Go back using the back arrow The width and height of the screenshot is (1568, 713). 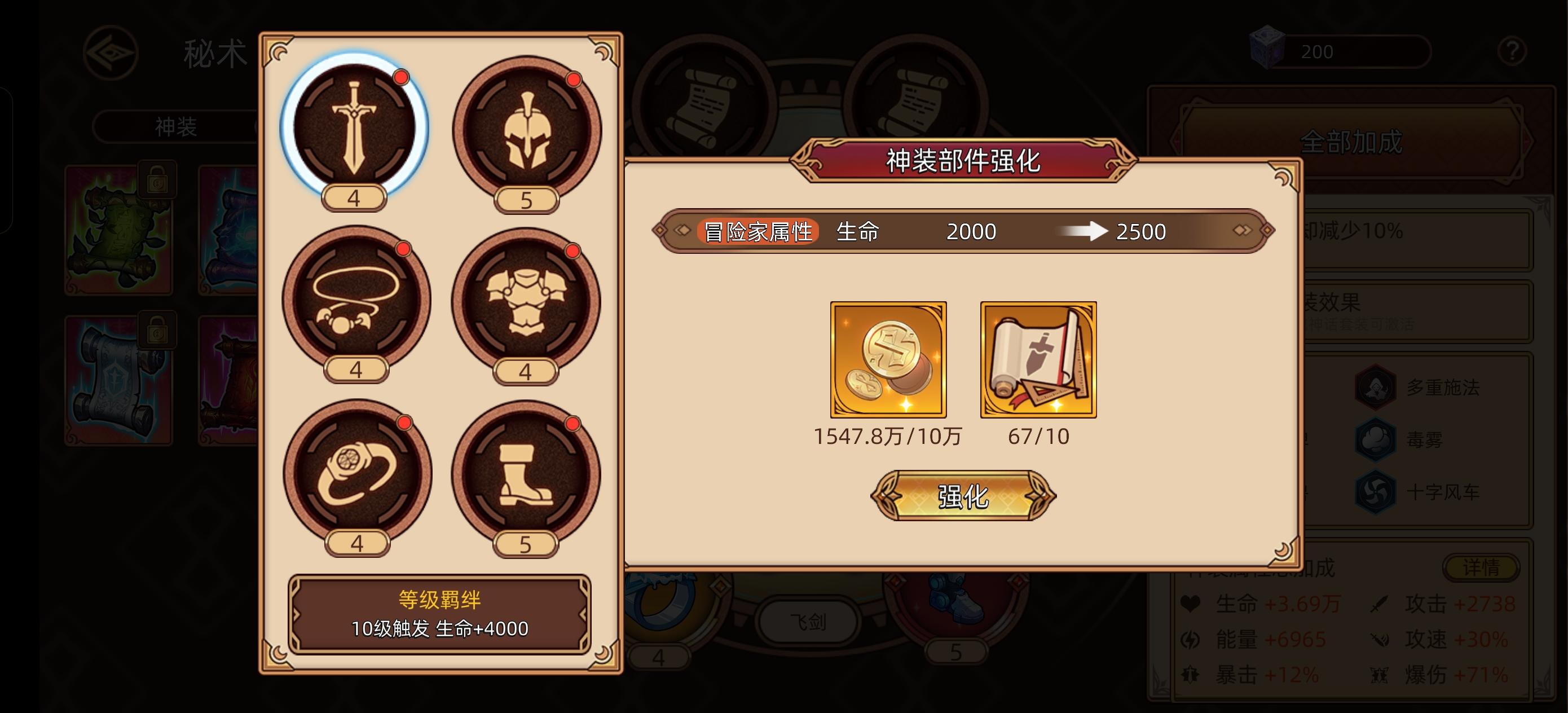tap(110, 53)
